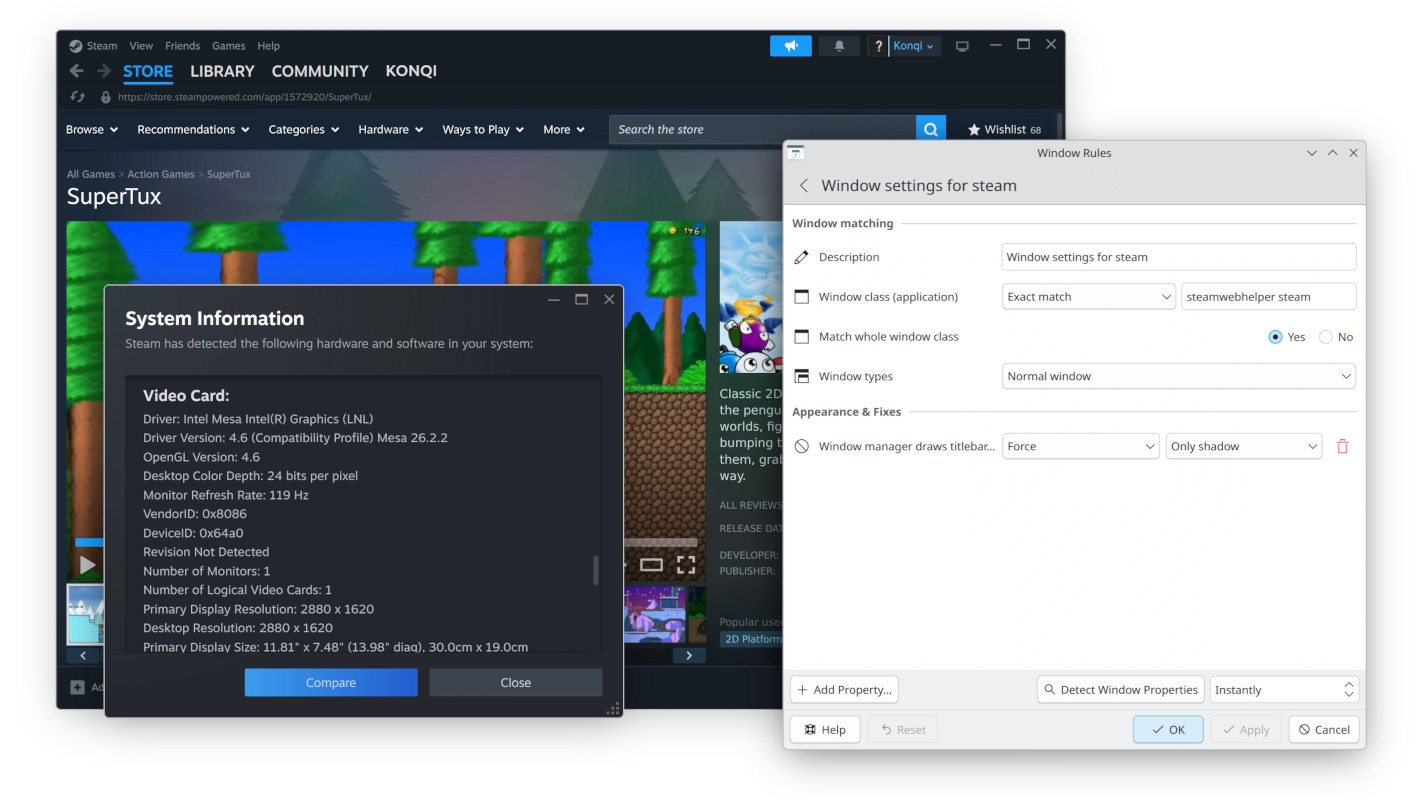The height and width of the screenshot is (800, 1422).
Task: Click the Search the store field
Action: coord(763,129)
